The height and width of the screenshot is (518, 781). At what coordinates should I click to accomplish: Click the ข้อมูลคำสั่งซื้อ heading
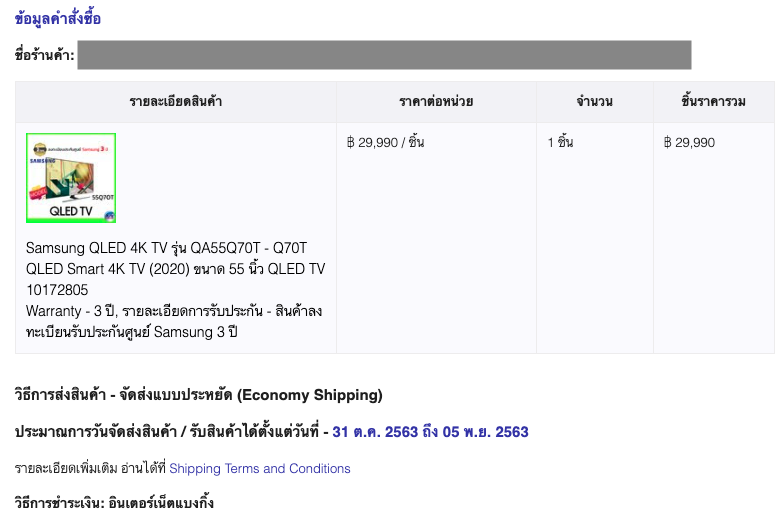pyautogui.click(x=58, y=19)
